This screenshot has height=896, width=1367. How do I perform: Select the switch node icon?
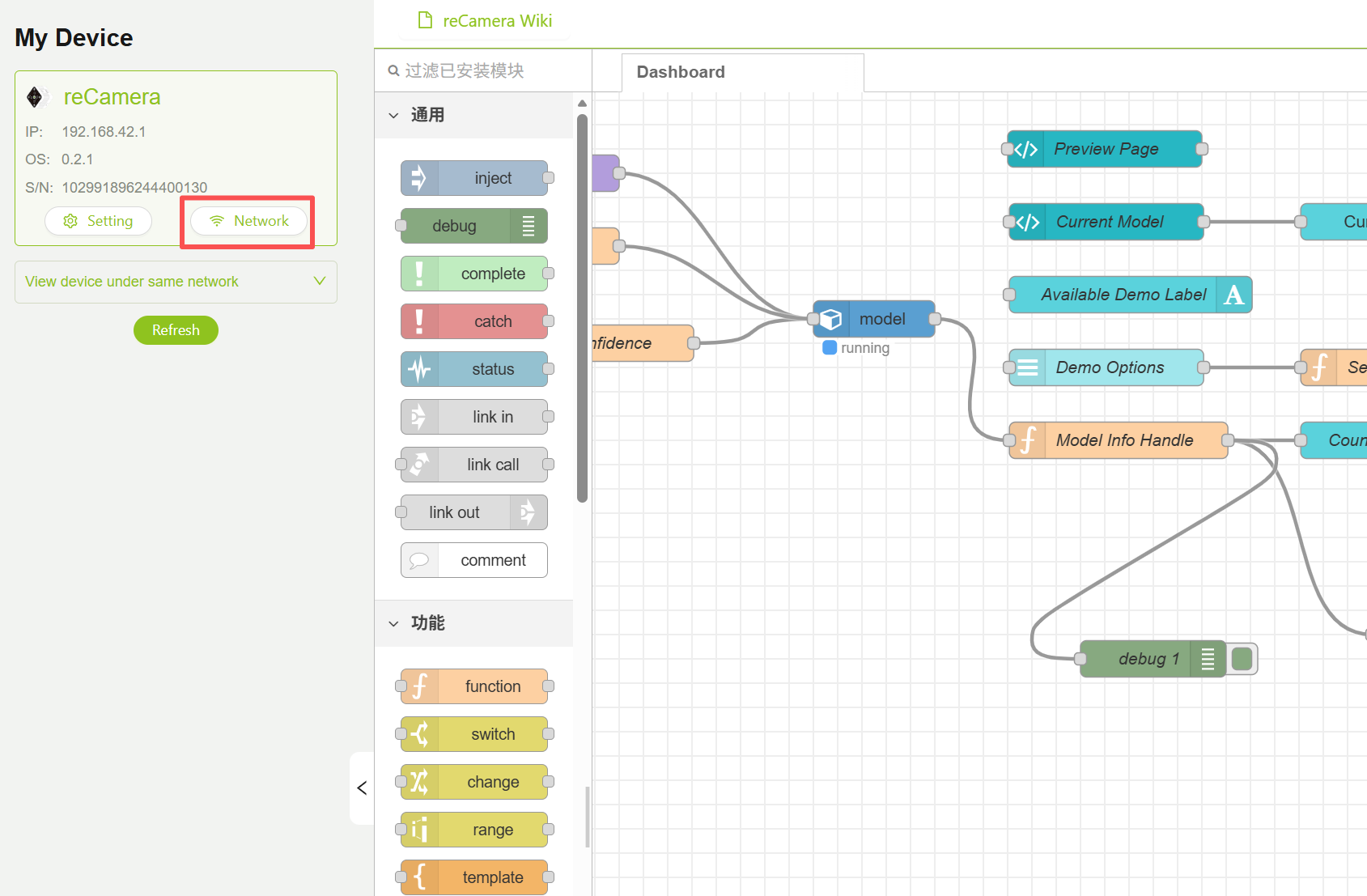coord(419,734)
